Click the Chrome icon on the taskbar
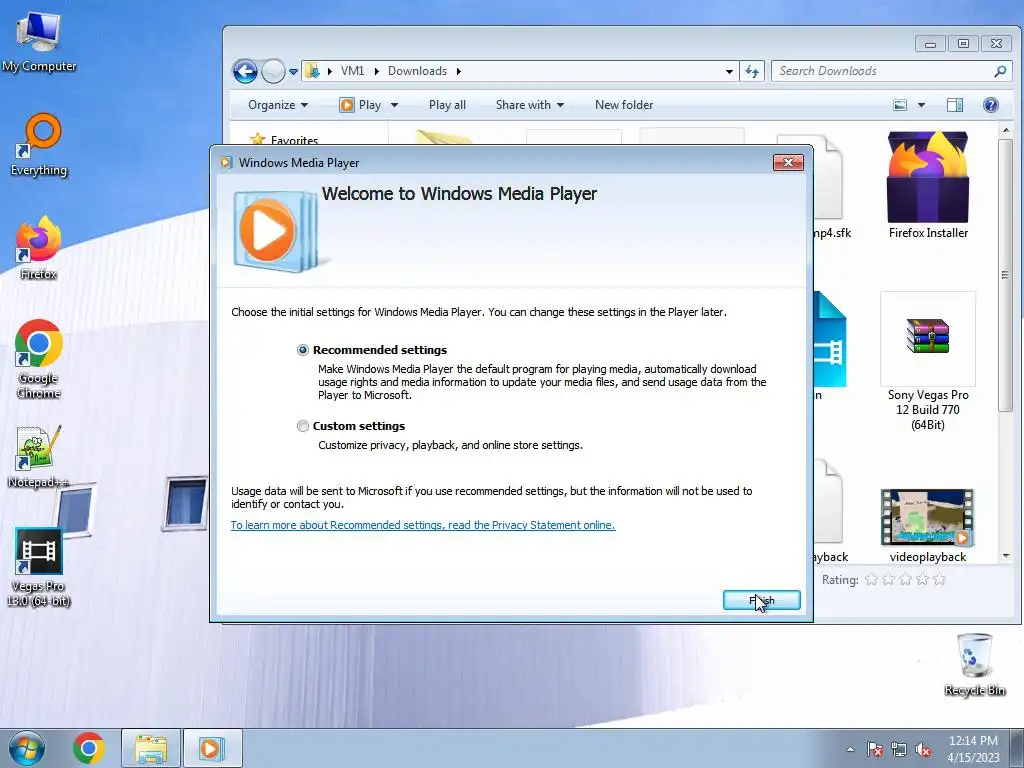 pyautogui.click(x=89, y=748)
